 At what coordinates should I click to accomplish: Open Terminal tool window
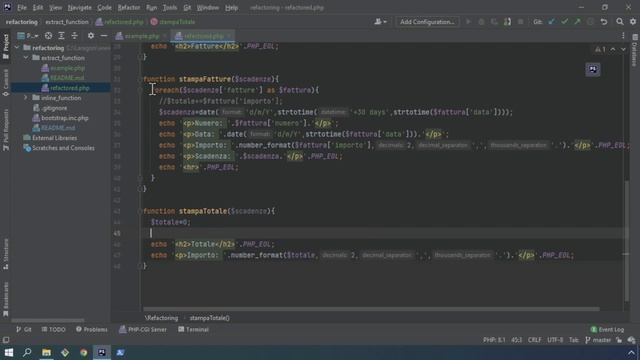193,329
